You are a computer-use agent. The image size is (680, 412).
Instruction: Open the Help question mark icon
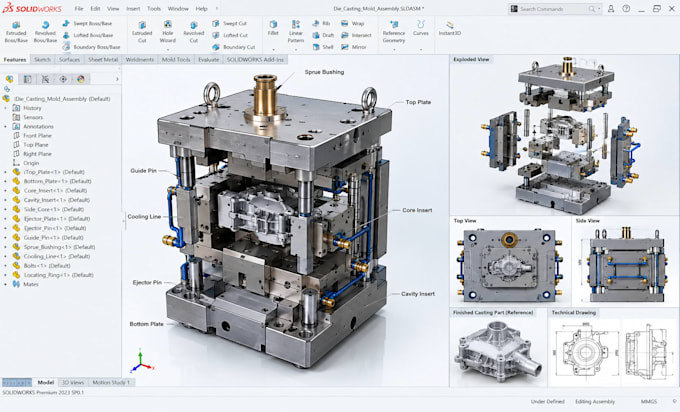coord(626,9)
